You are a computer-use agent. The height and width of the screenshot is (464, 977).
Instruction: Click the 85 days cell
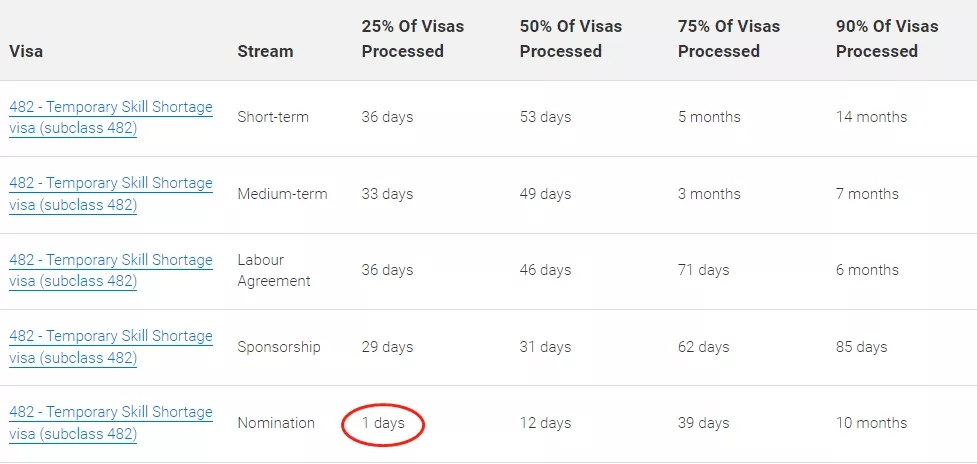[861, 347]
